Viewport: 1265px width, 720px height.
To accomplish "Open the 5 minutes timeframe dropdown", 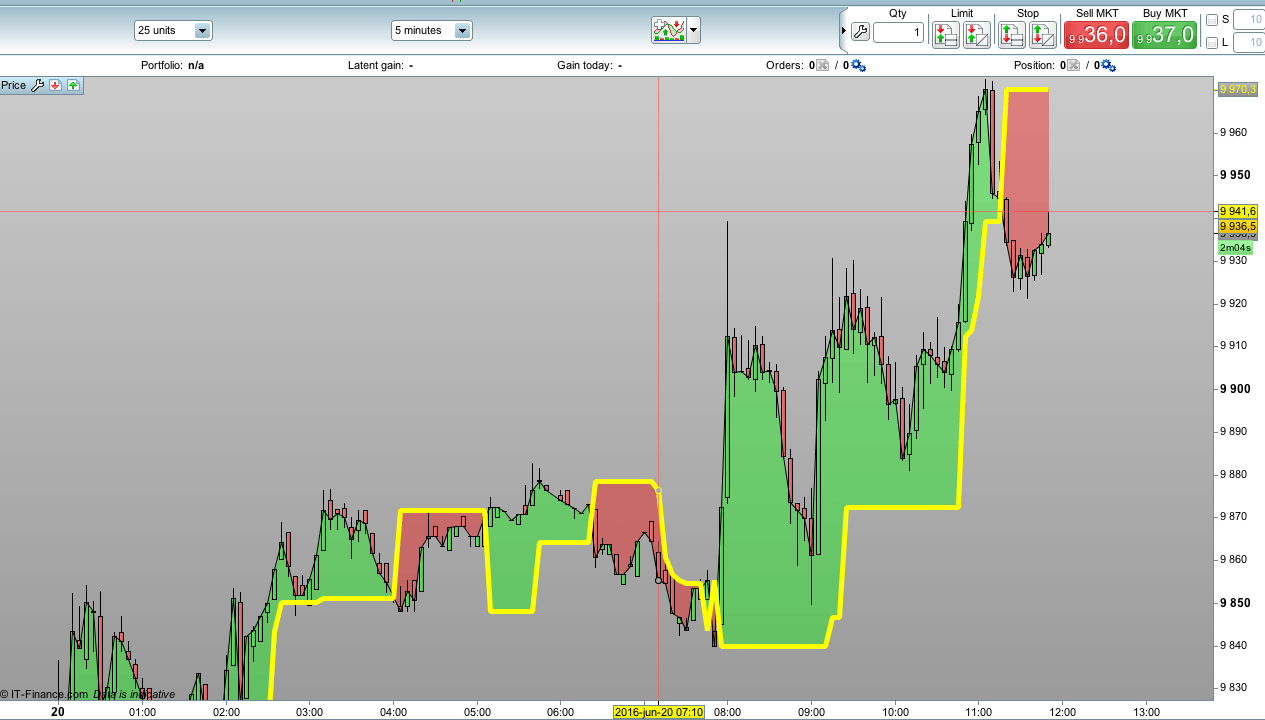I will coord(431,30).
